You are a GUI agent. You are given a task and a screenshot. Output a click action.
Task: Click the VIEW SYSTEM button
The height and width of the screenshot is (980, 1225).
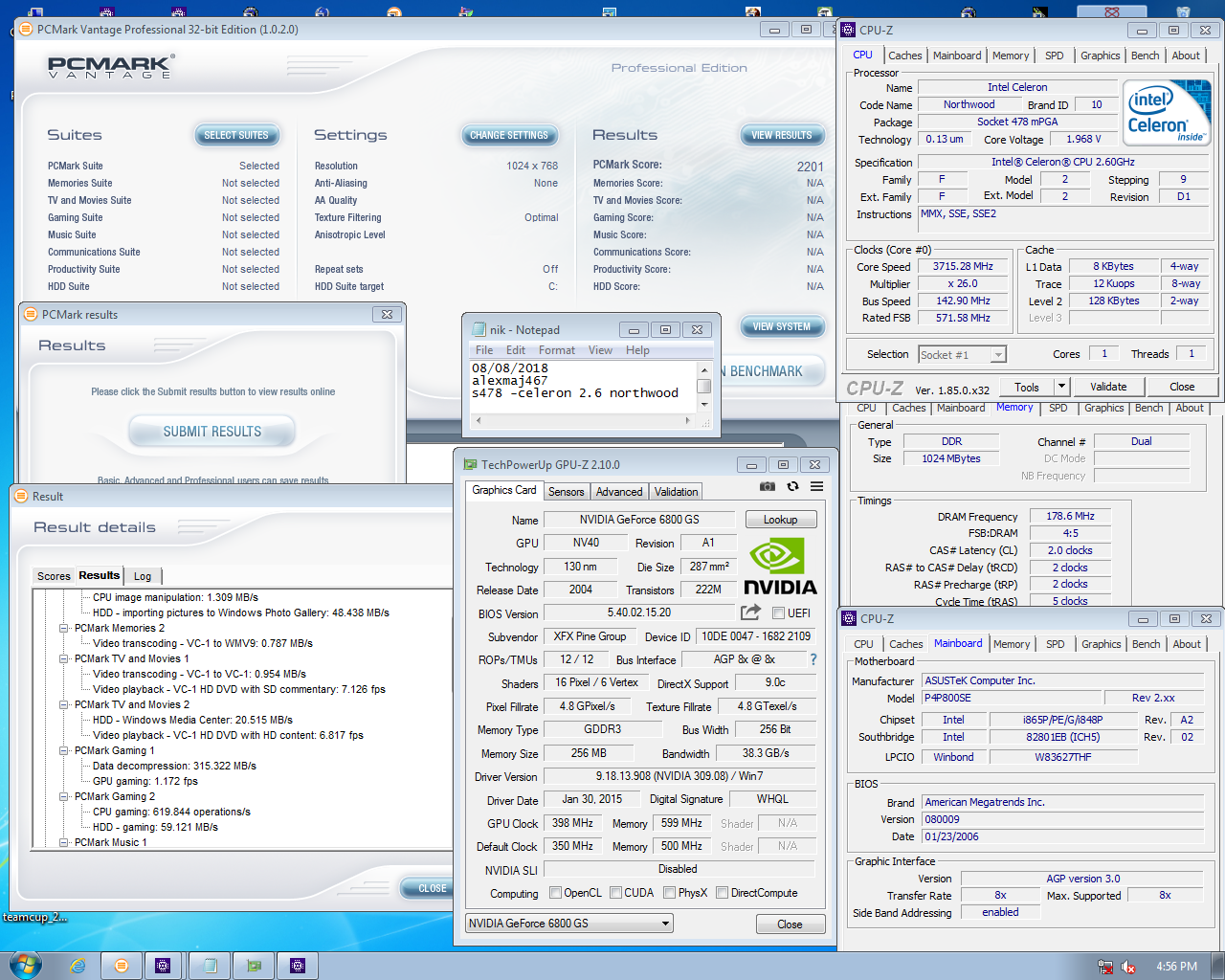click(781, 326)
